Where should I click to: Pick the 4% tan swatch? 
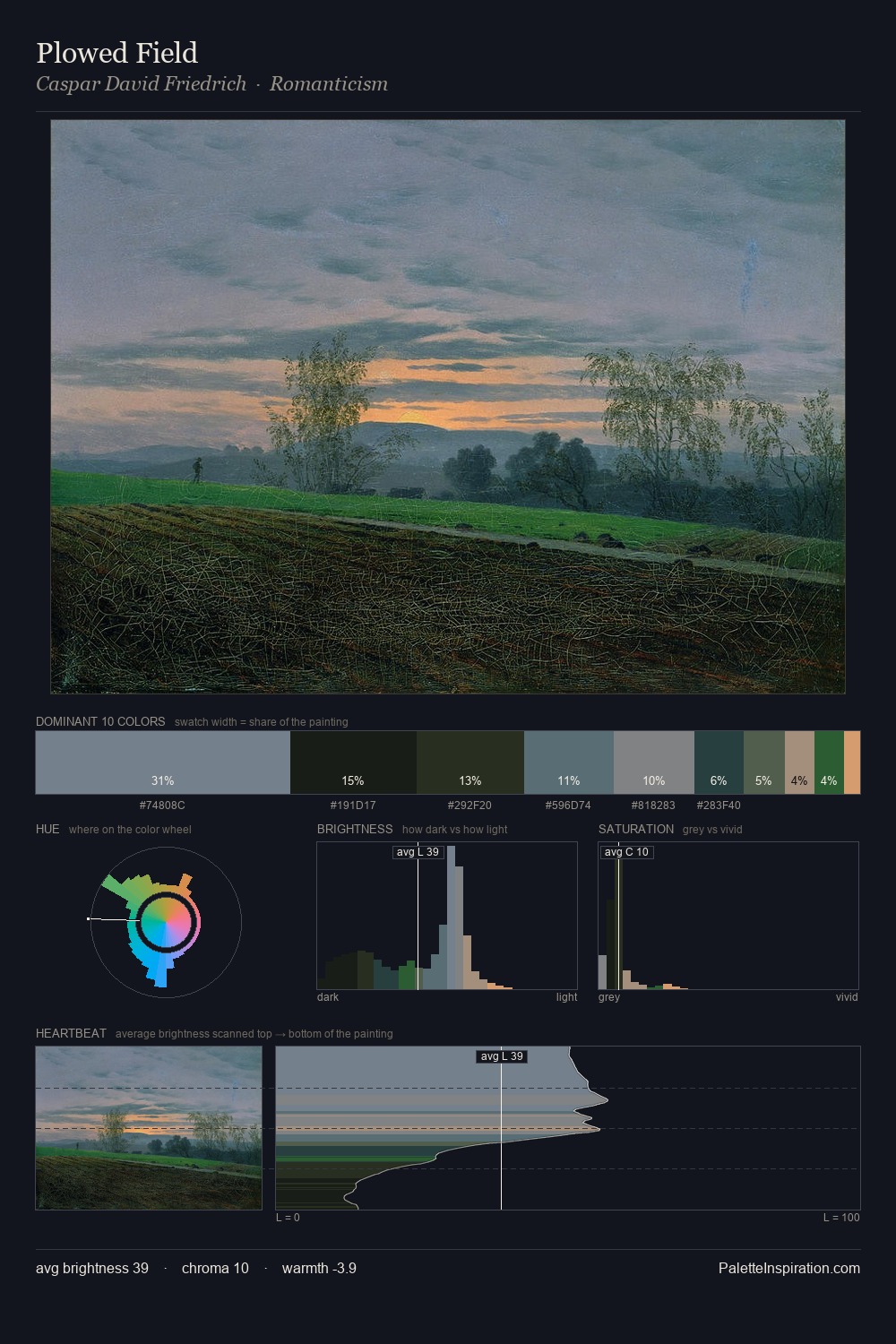pyautogui.click(x=799, y=762)
